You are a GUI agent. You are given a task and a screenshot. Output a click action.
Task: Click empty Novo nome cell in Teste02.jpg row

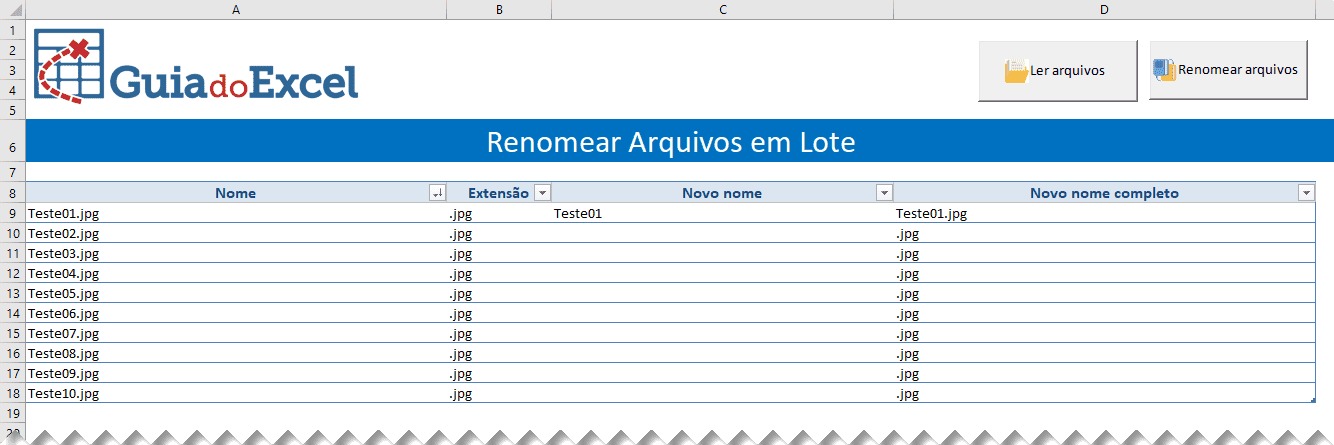tap(722, 233)
